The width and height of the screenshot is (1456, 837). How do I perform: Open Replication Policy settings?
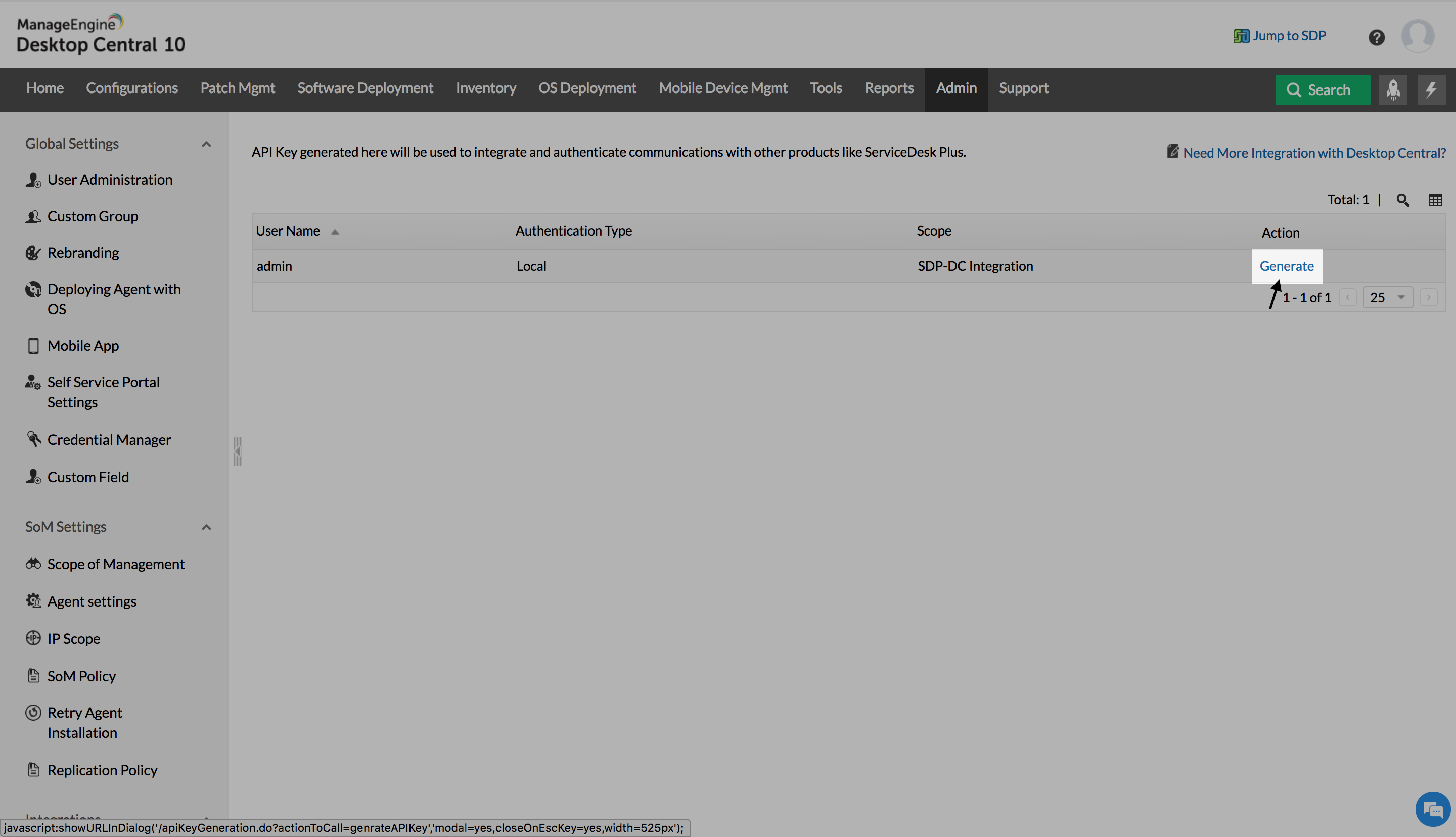coord(102,770)
